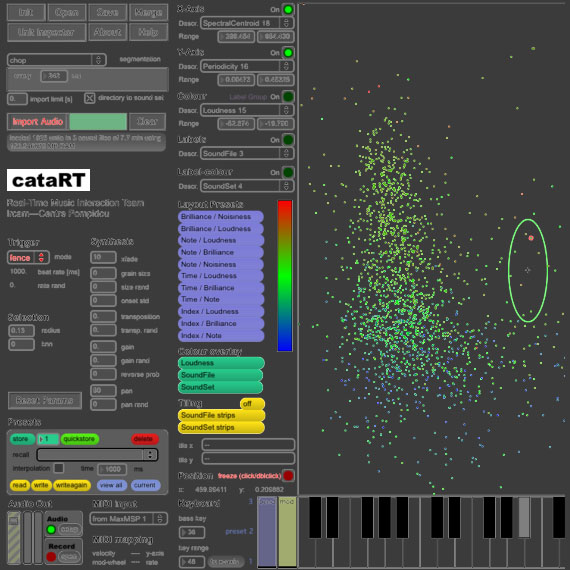Toggle the Y-Axis On indicator
Image resolution: width=570 pixels, height=570 pixels.
(x=288, y=53)
